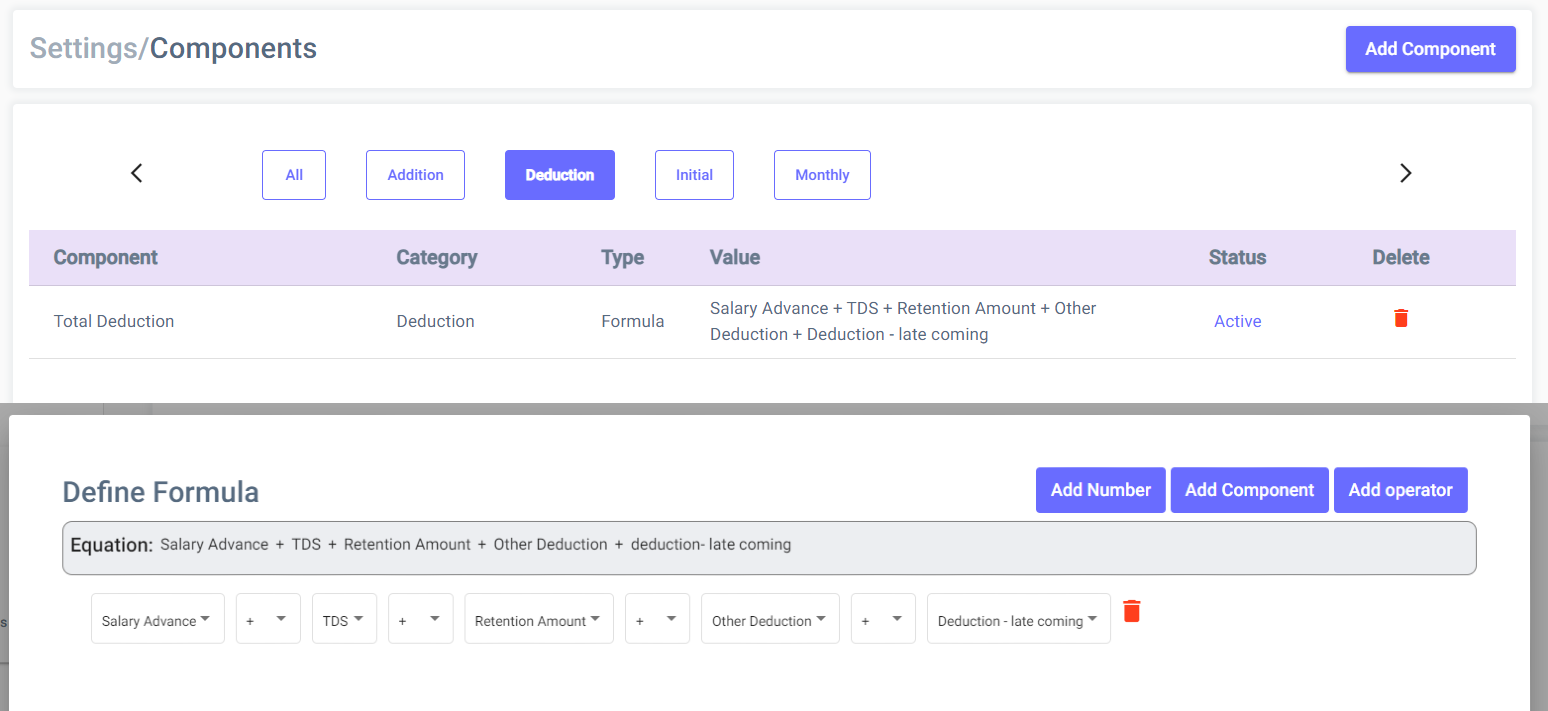This screenshot has height=711, width=1548.
Task: Toggle the Active status of Total Deduction
Action: coord(1237,321)
